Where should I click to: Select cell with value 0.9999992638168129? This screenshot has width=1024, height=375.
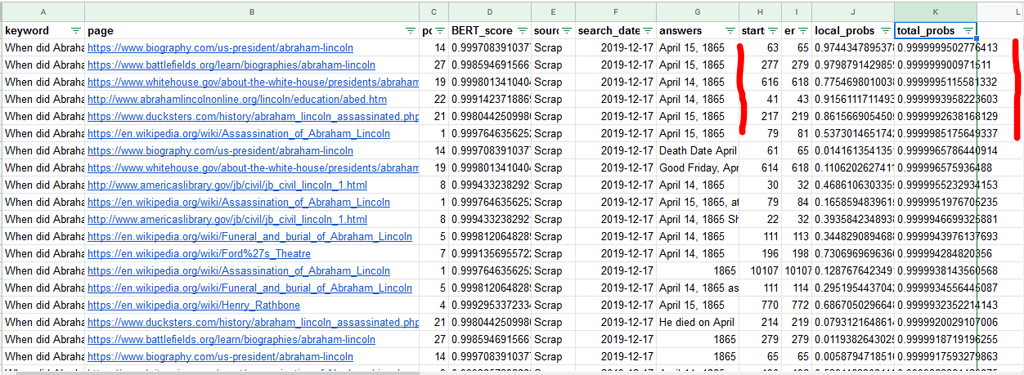point(935,116)
